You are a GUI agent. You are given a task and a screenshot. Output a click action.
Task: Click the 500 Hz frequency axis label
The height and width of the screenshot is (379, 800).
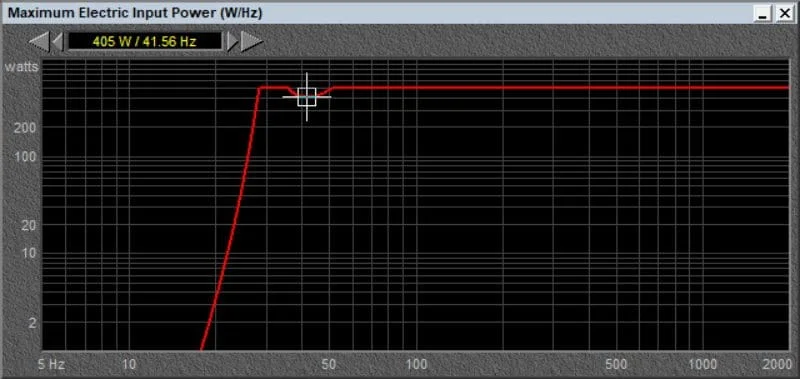pyautogui.click(x=617, y=365)
